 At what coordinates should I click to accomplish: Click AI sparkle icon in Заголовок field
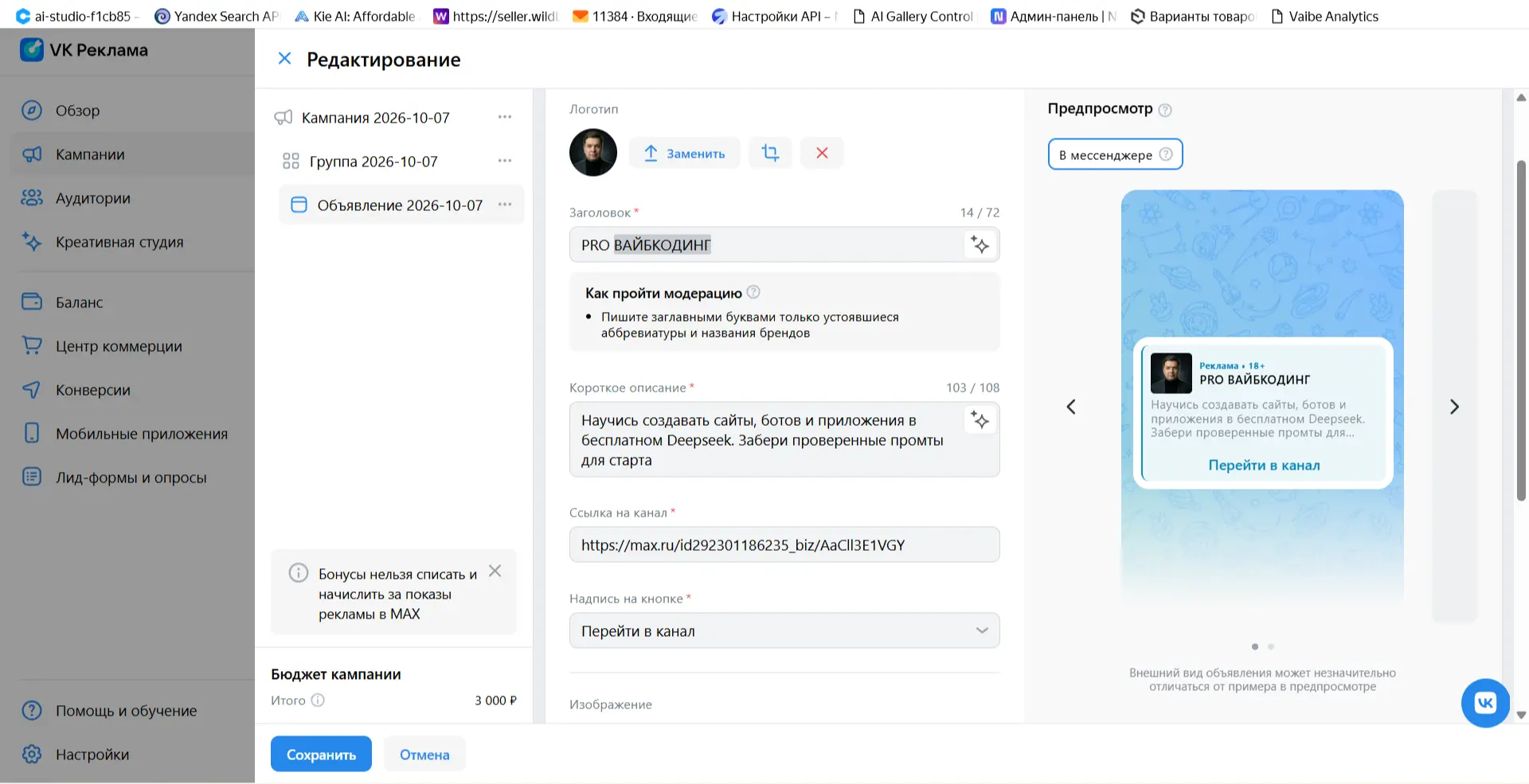coord(980,245)
